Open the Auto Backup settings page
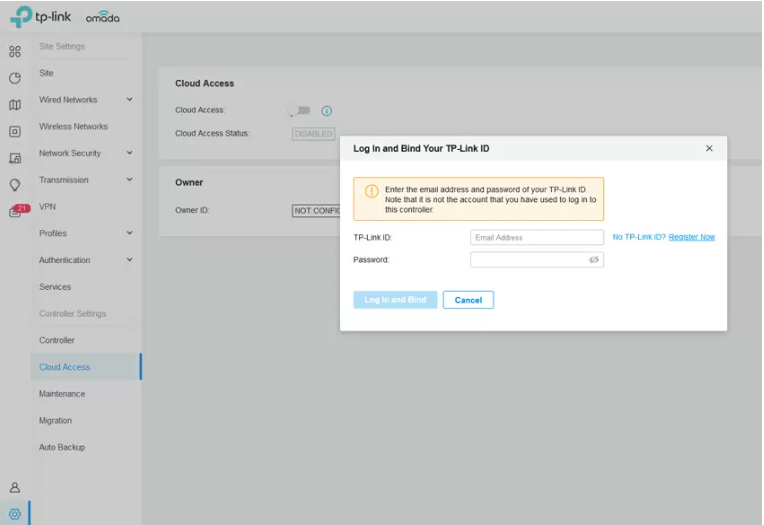This screenshot has width=764, height=525. pyautogui.click(x=62, y=447)
